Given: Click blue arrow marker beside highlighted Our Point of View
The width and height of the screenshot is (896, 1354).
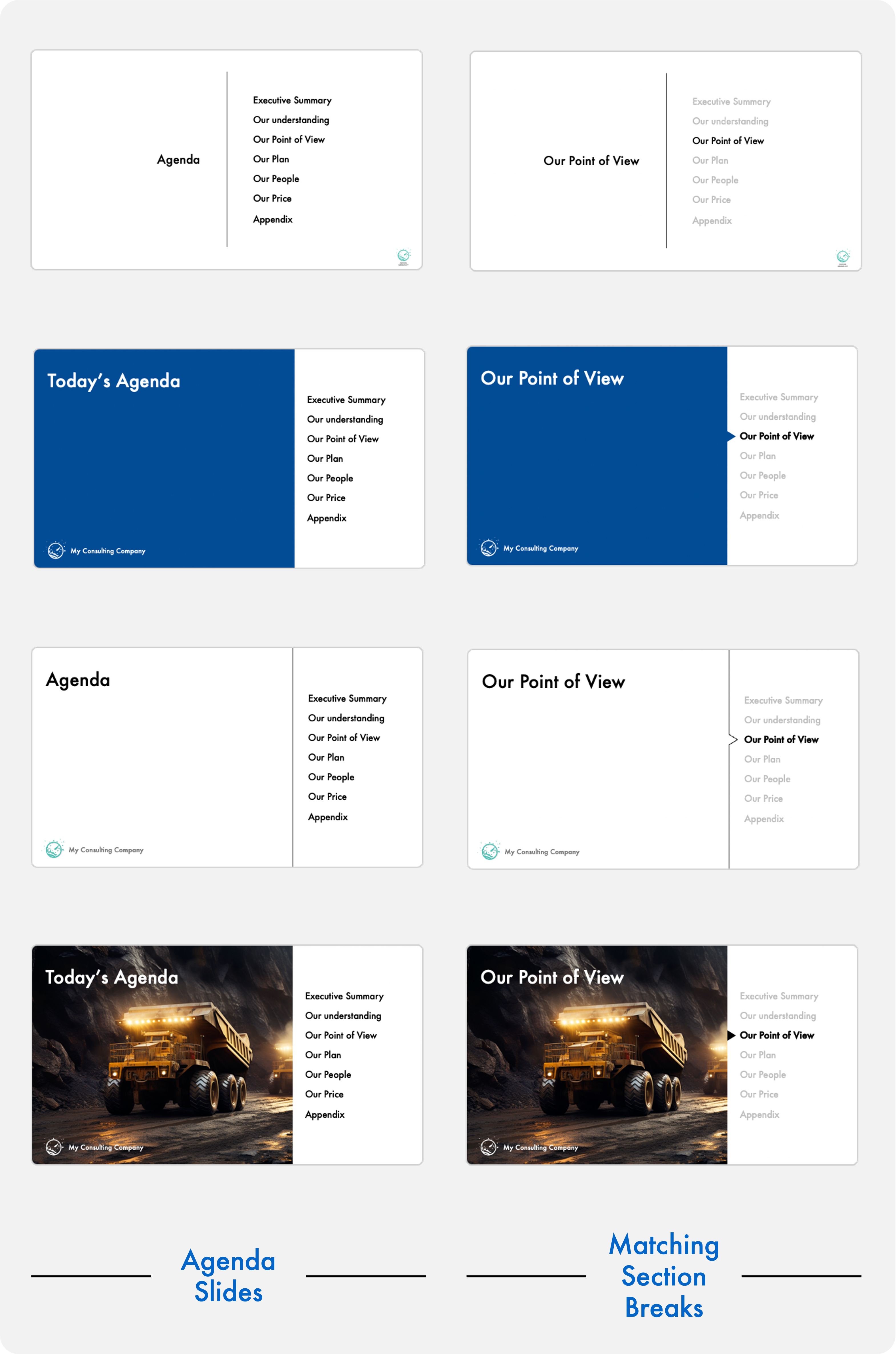Looking at the screenshot, I should pos(731,436).
